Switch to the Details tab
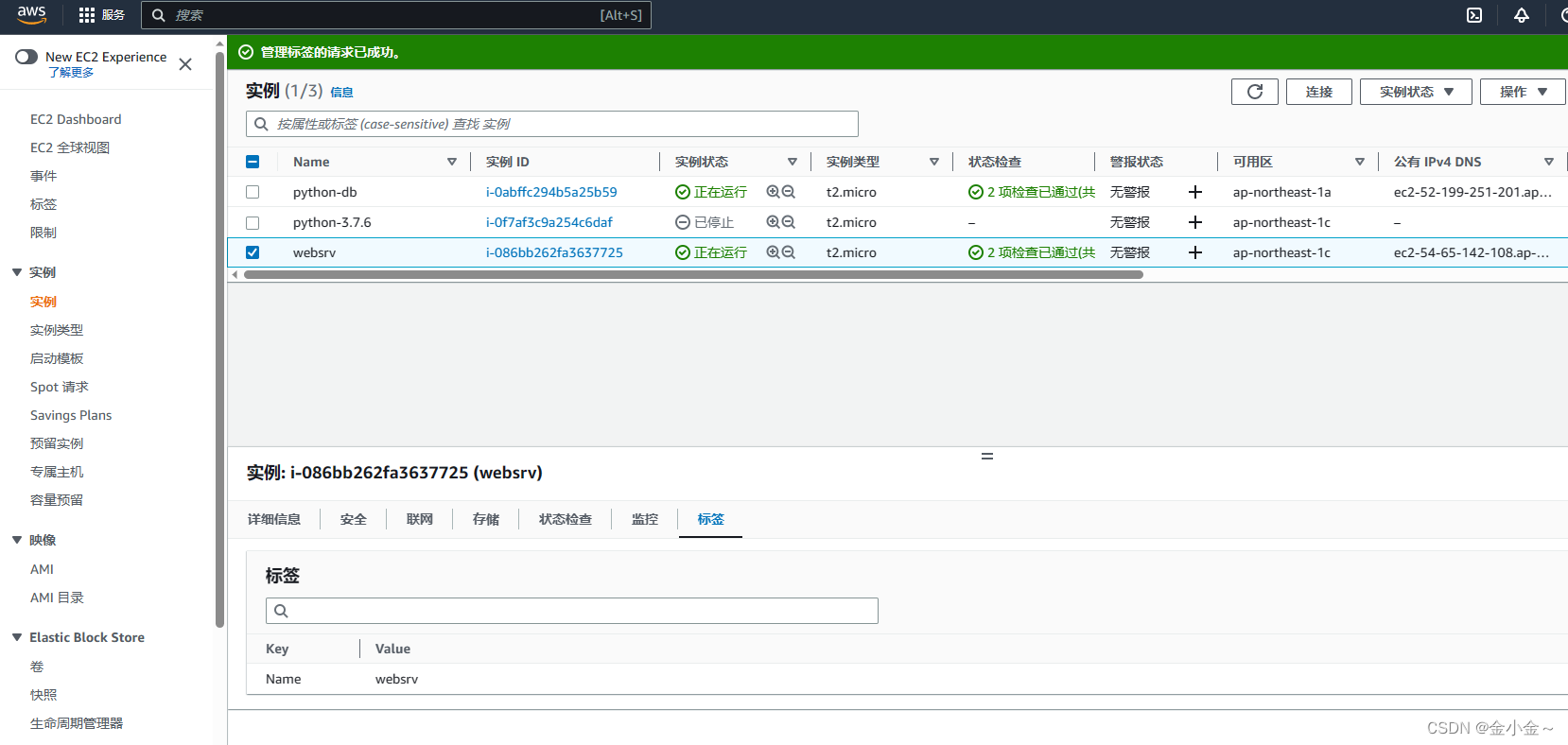The width and height of the screenshot is (1568, 745). point(274,519)
